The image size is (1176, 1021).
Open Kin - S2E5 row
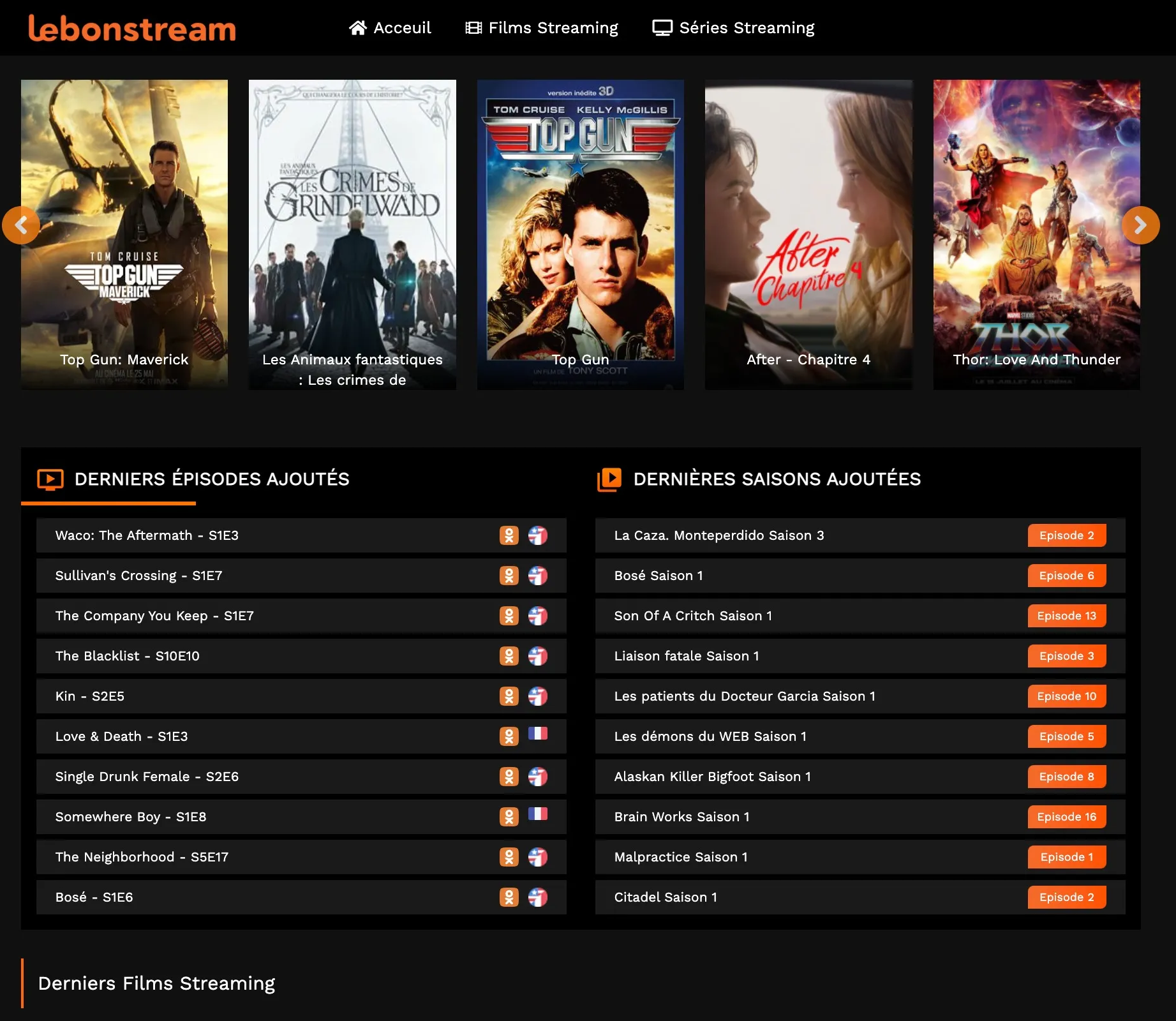[301, 696]
